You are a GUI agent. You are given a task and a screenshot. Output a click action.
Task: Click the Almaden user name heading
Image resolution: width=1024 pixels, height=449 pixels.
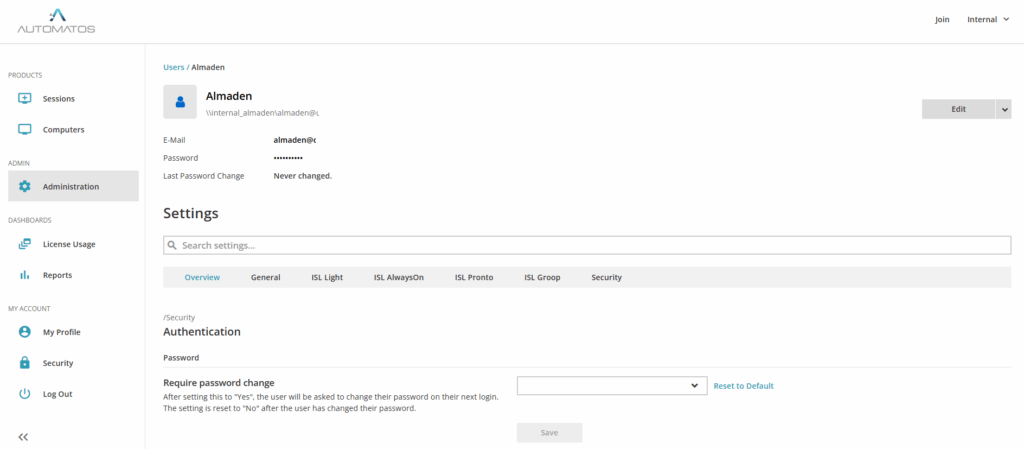[x=229, y=96]
